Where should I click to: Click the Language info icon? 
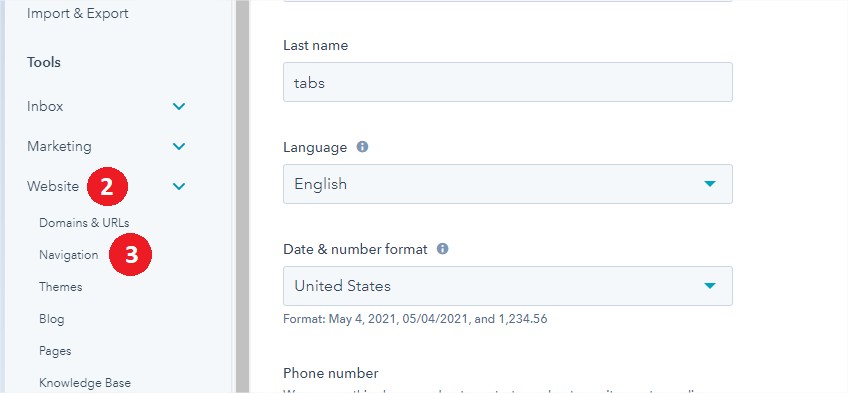point(362,147)
